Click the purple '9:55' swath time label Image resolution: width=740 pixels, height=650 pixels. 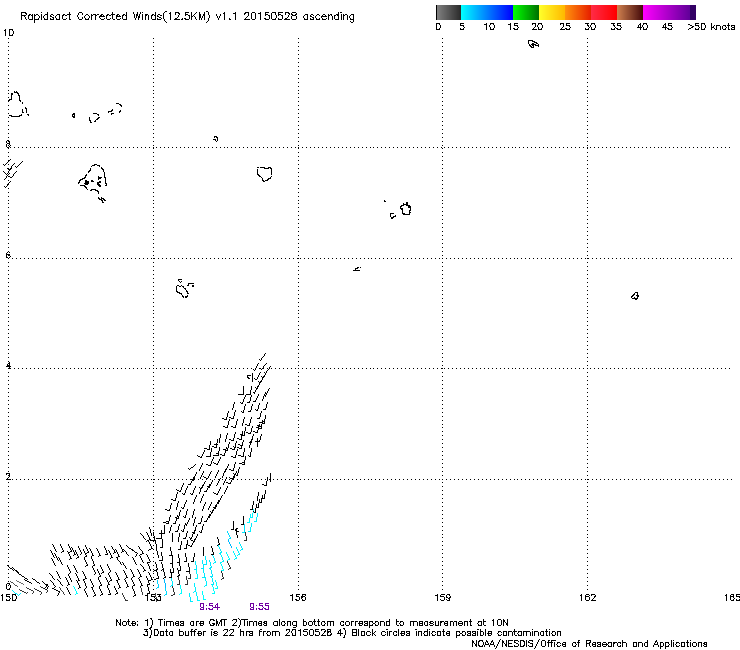point(259,607)
